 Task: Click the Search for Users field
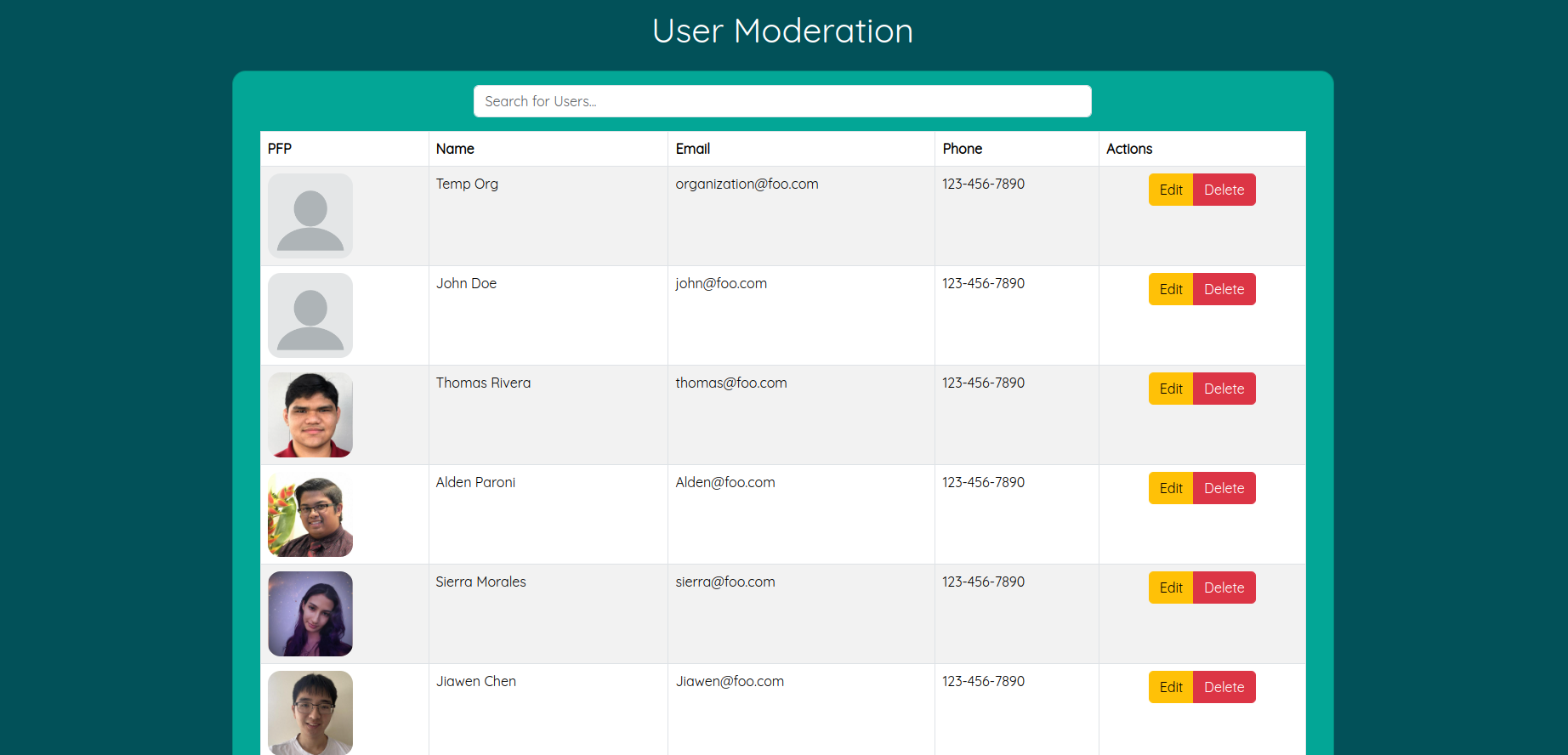tap(781, 101)
